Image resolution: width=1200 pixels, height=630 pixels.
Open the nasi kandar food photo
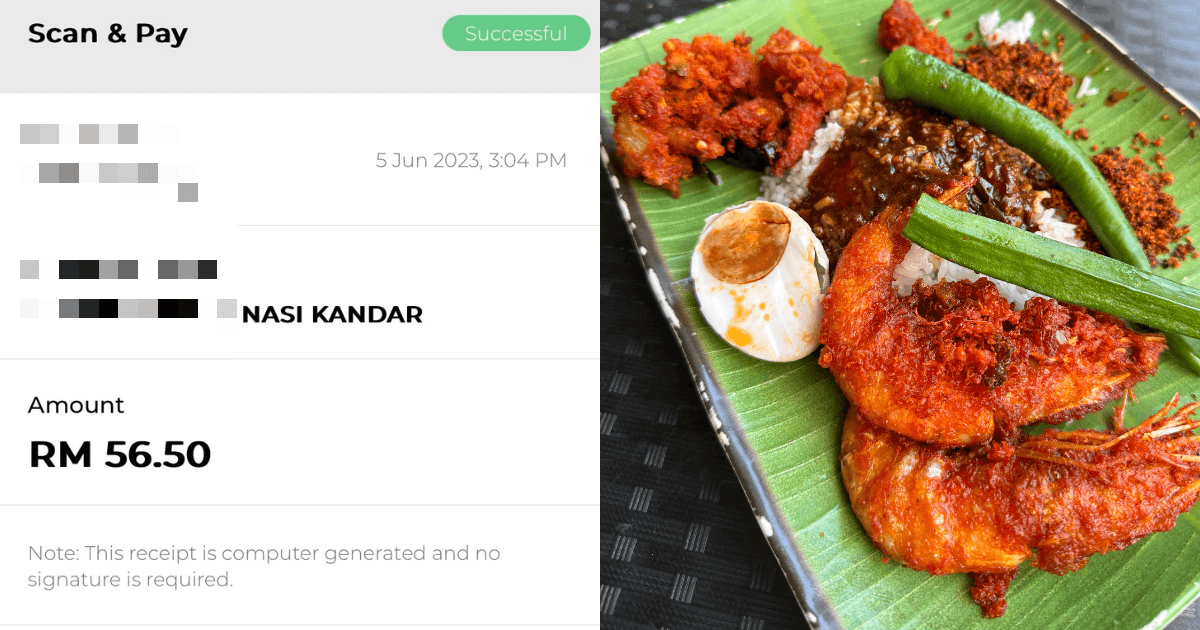(x=900, y=315)
